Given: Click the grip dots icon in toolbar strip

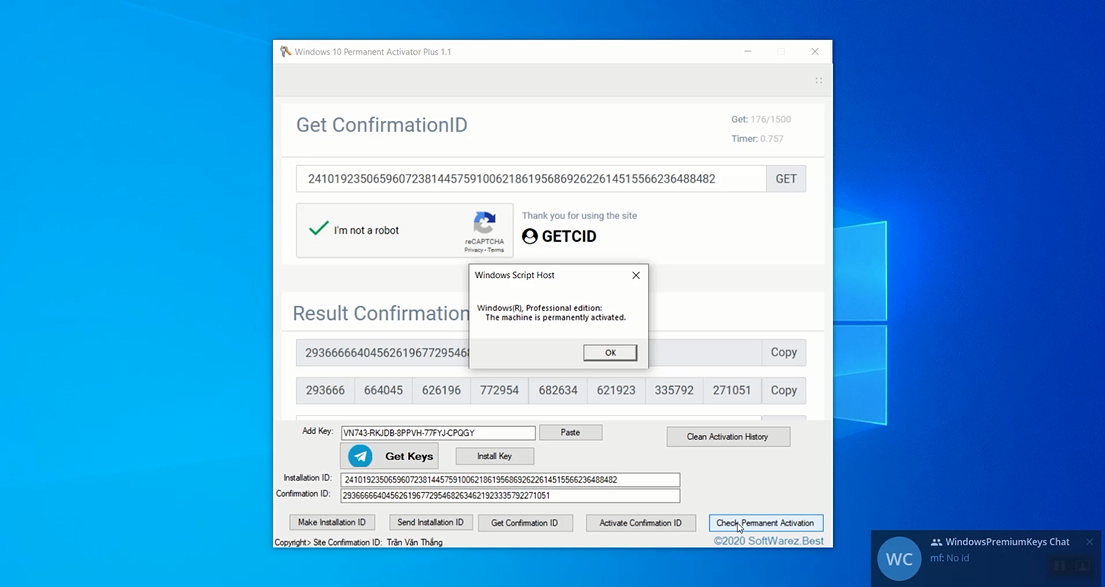Looking at the screenshot, I should (818, 80).
